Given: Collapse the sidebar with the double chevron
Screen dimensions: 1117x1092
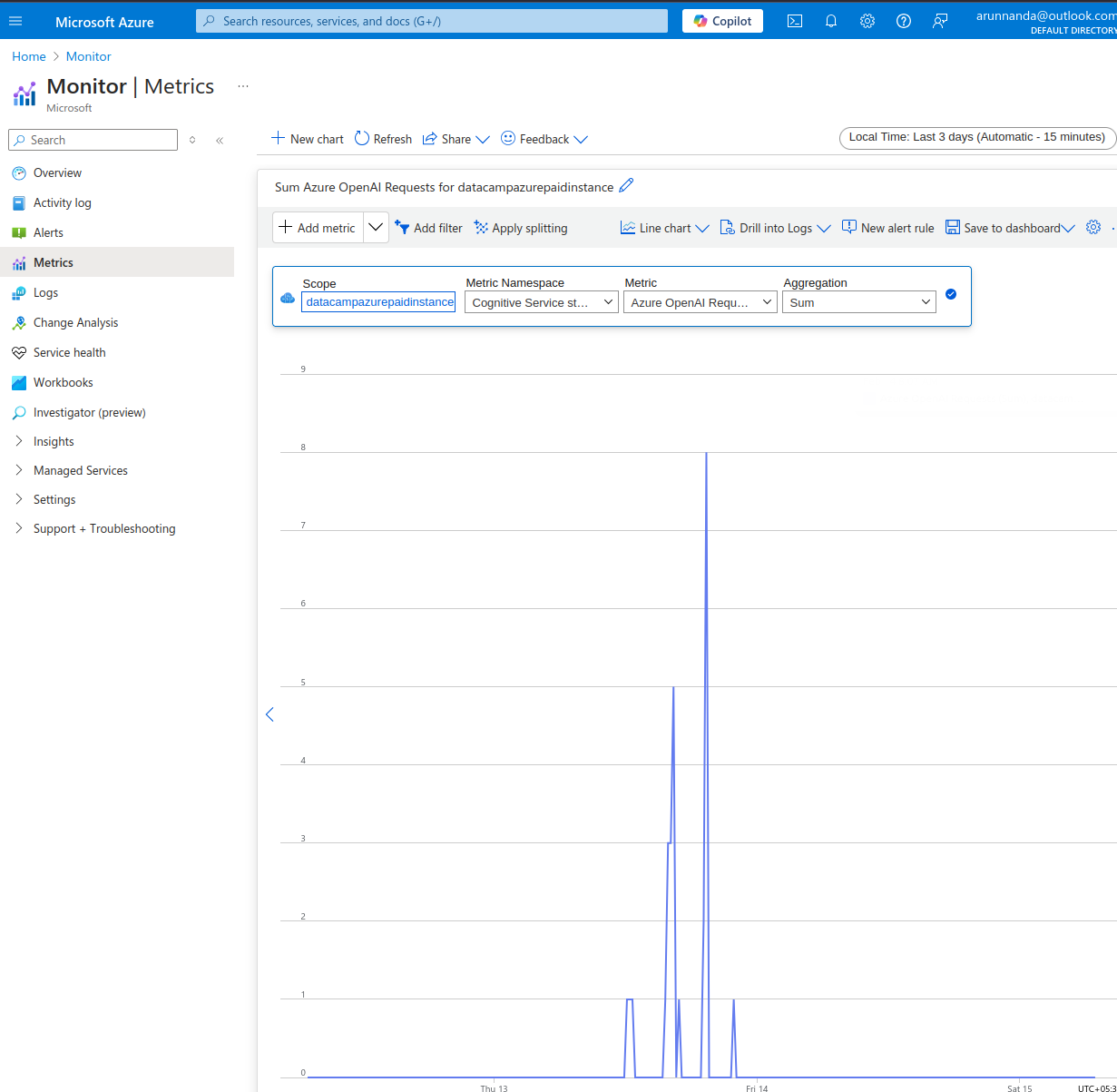Looking at the screenshot, I should 220,140.
